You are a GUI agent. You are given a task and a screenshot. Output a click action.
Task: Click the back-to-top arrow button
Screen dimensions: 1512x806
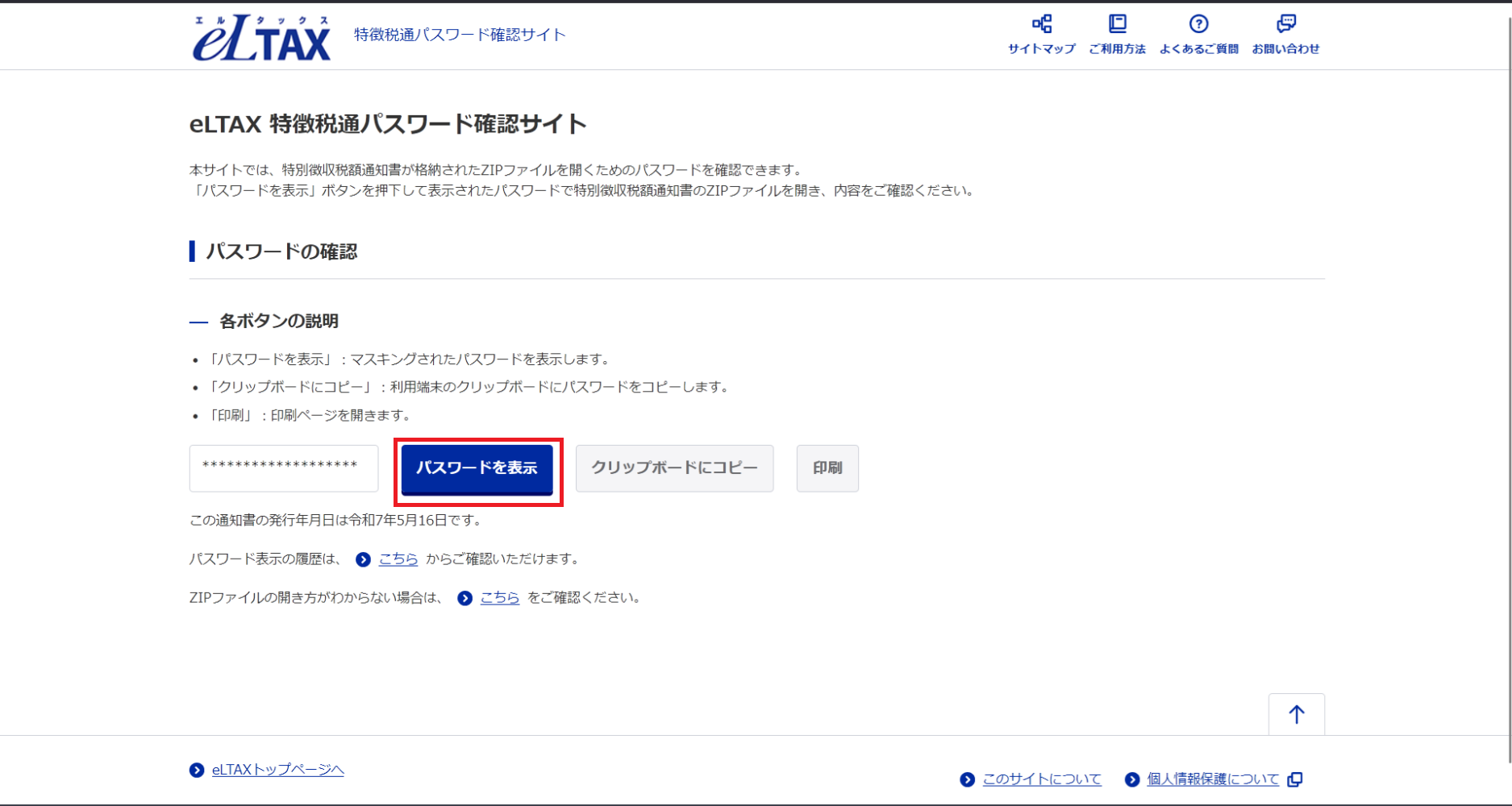1296,714
